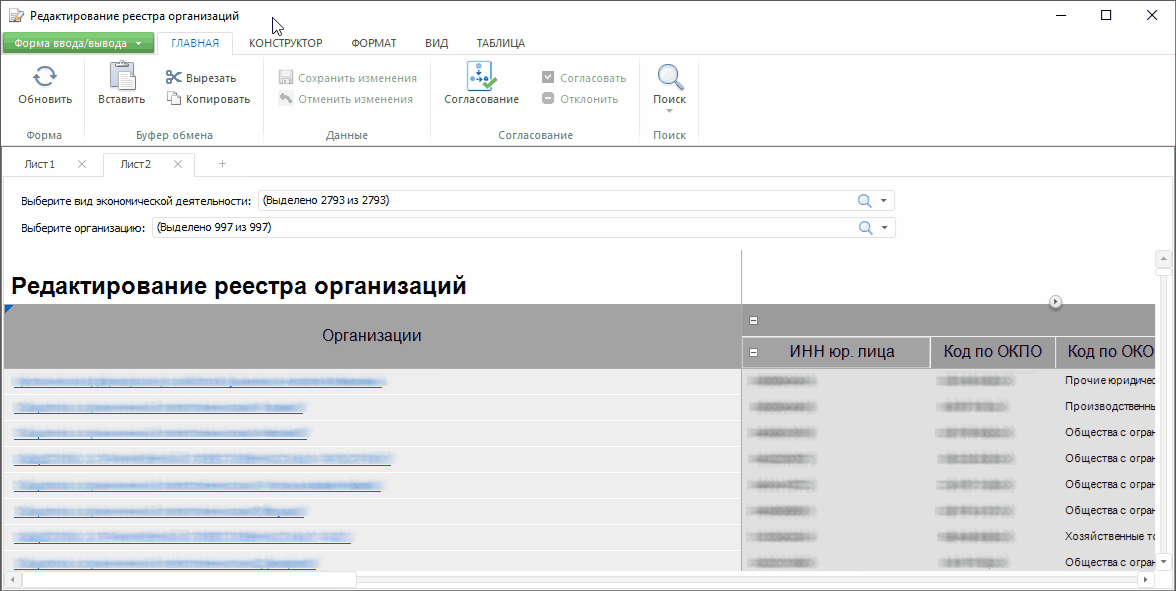1176x591 pixels.
Task: Open the Согласование workflow icon
Action: (481, 76)
